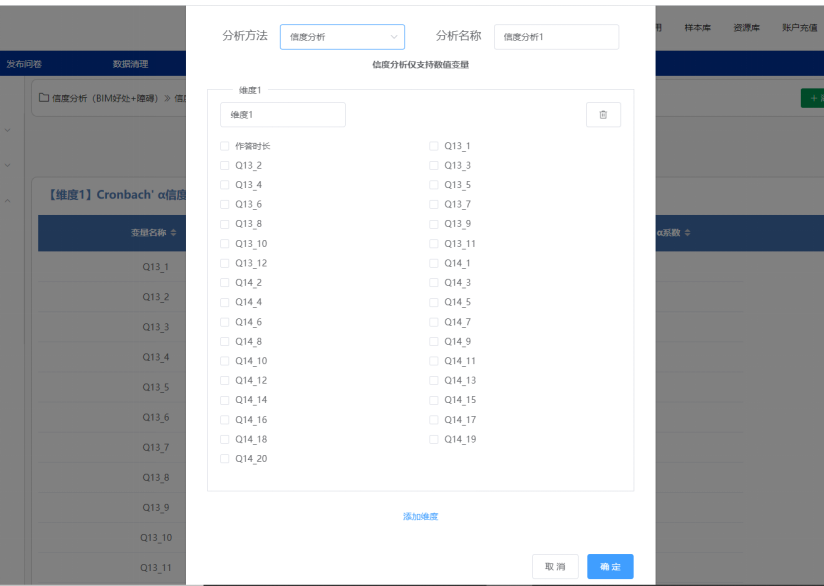Enable the Q13_1 variable checkbox
The image size is (824, 586).
point(432,146)
